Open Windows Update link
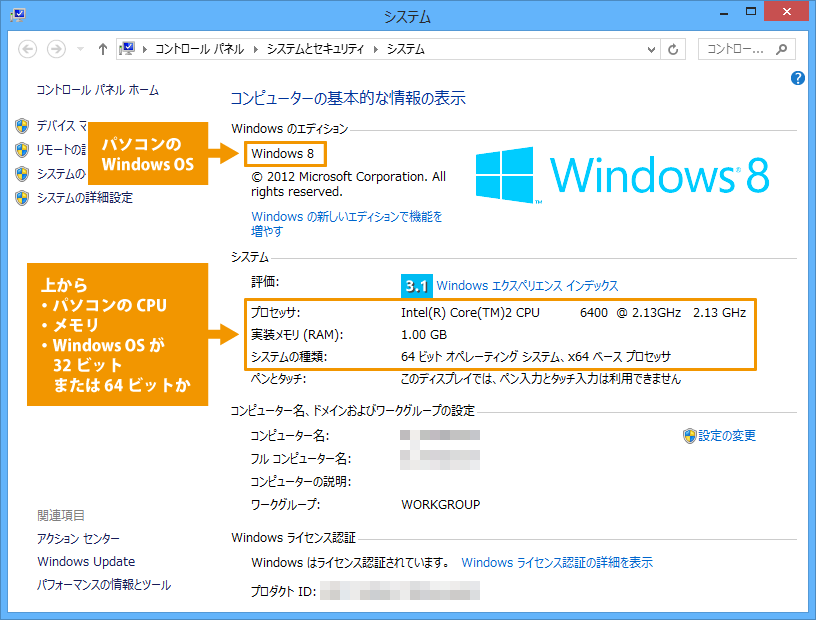The height and width of the screenshot is (620, 816). (x=86, y=562)
